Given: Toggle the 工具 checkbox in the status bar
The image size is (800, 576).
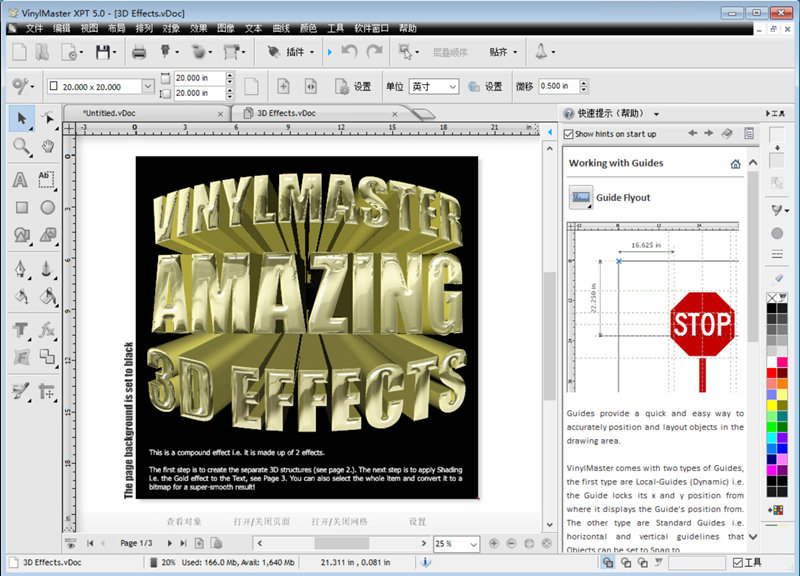Looking at the screenshot, I should coord(738,563).
